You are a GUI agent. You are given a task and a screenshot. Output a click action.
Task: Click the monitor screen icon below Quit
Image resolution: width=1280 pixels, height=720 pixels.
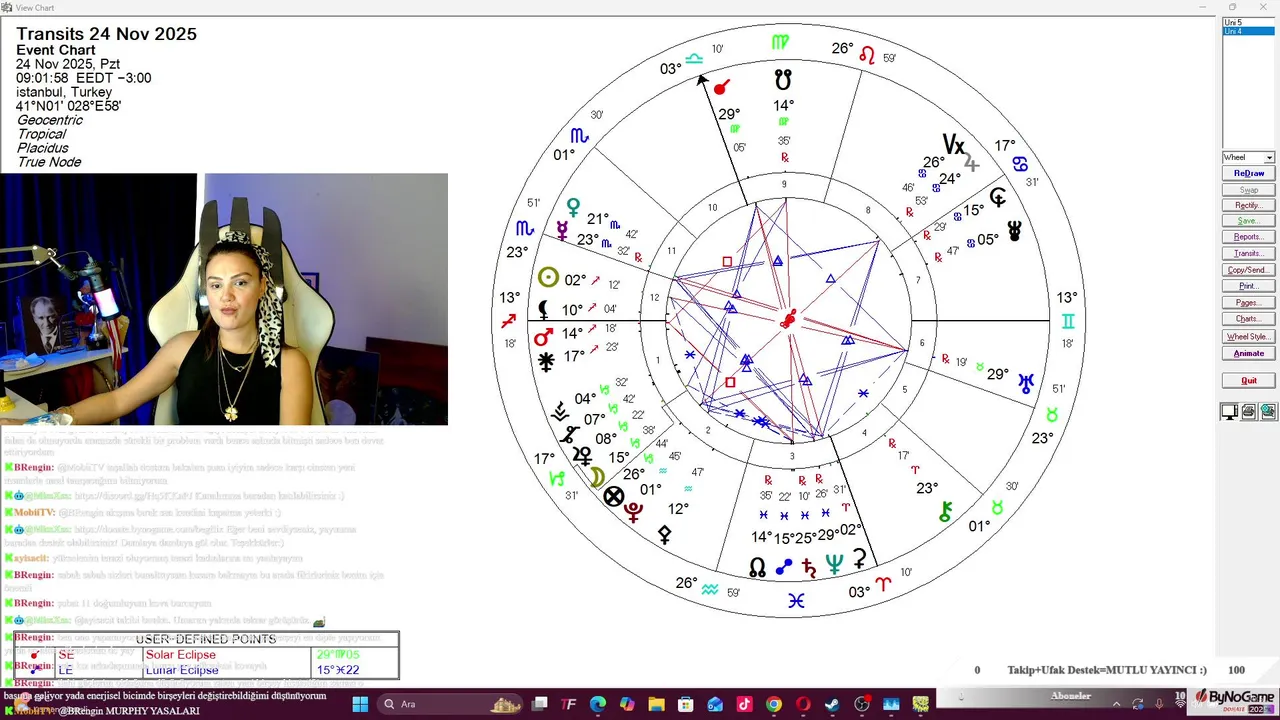coord(1230,412)
